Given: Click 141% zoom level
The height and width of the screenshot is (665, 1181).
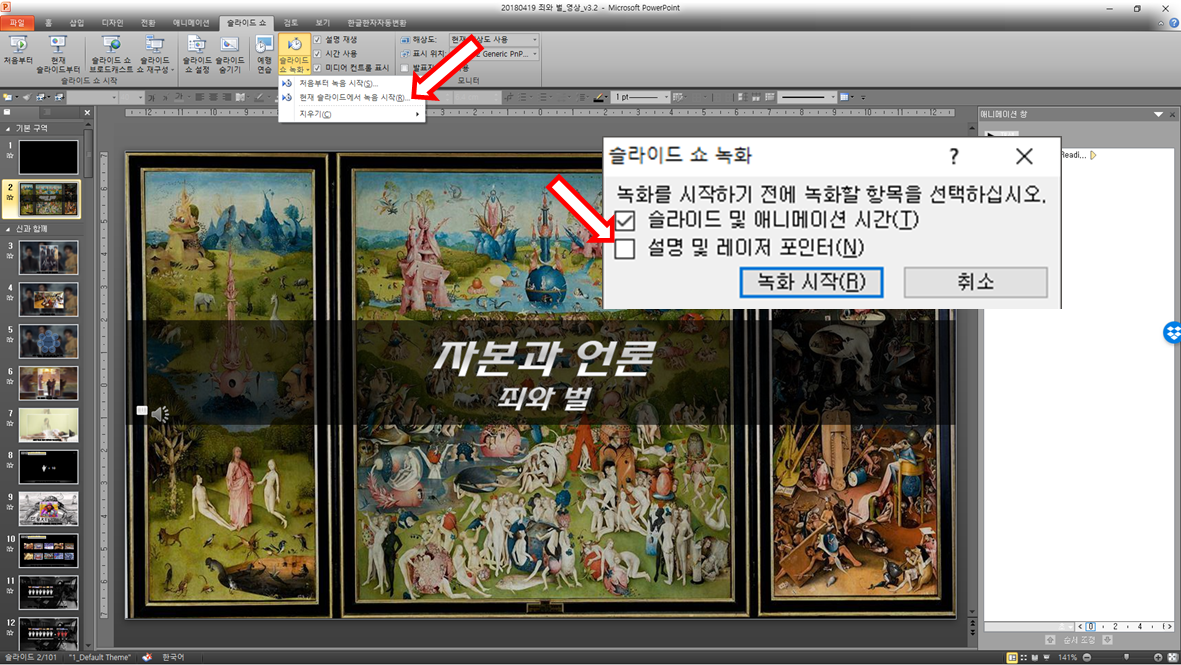Looking at the screenshot, I should 1067,657.
